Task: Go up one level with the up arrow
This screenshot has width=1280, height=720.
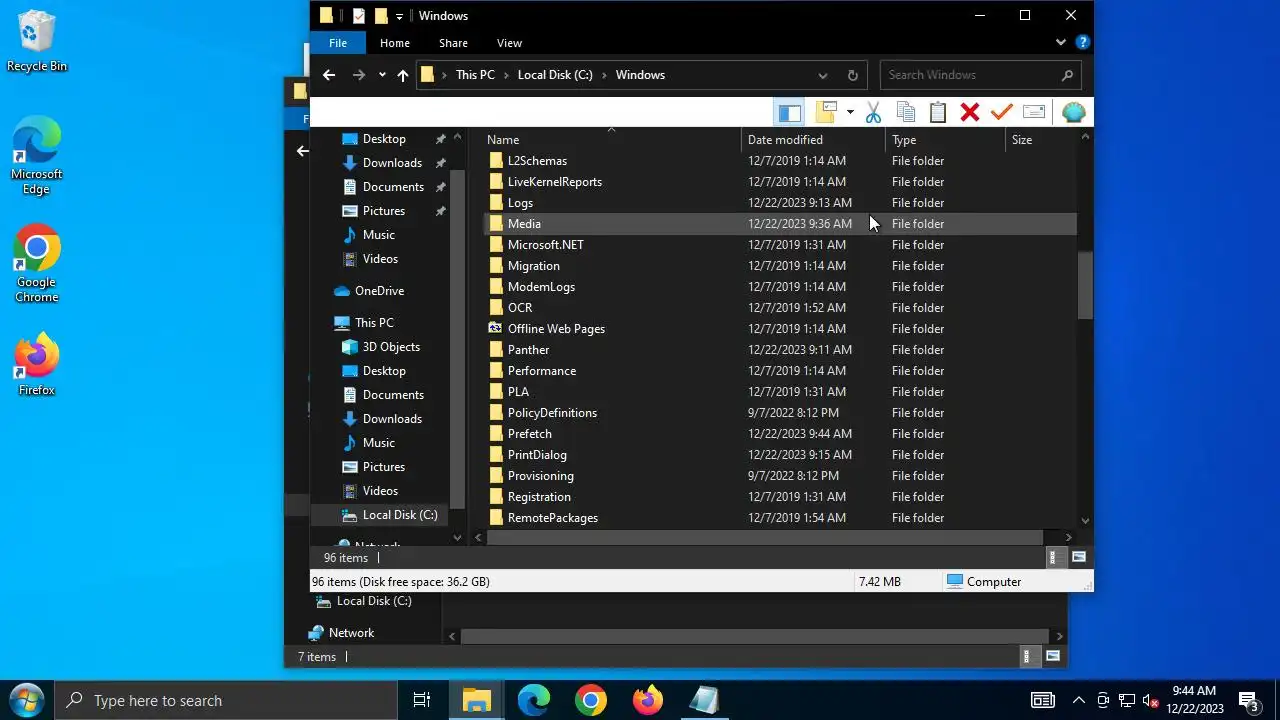Action: [x=403, y=75]
